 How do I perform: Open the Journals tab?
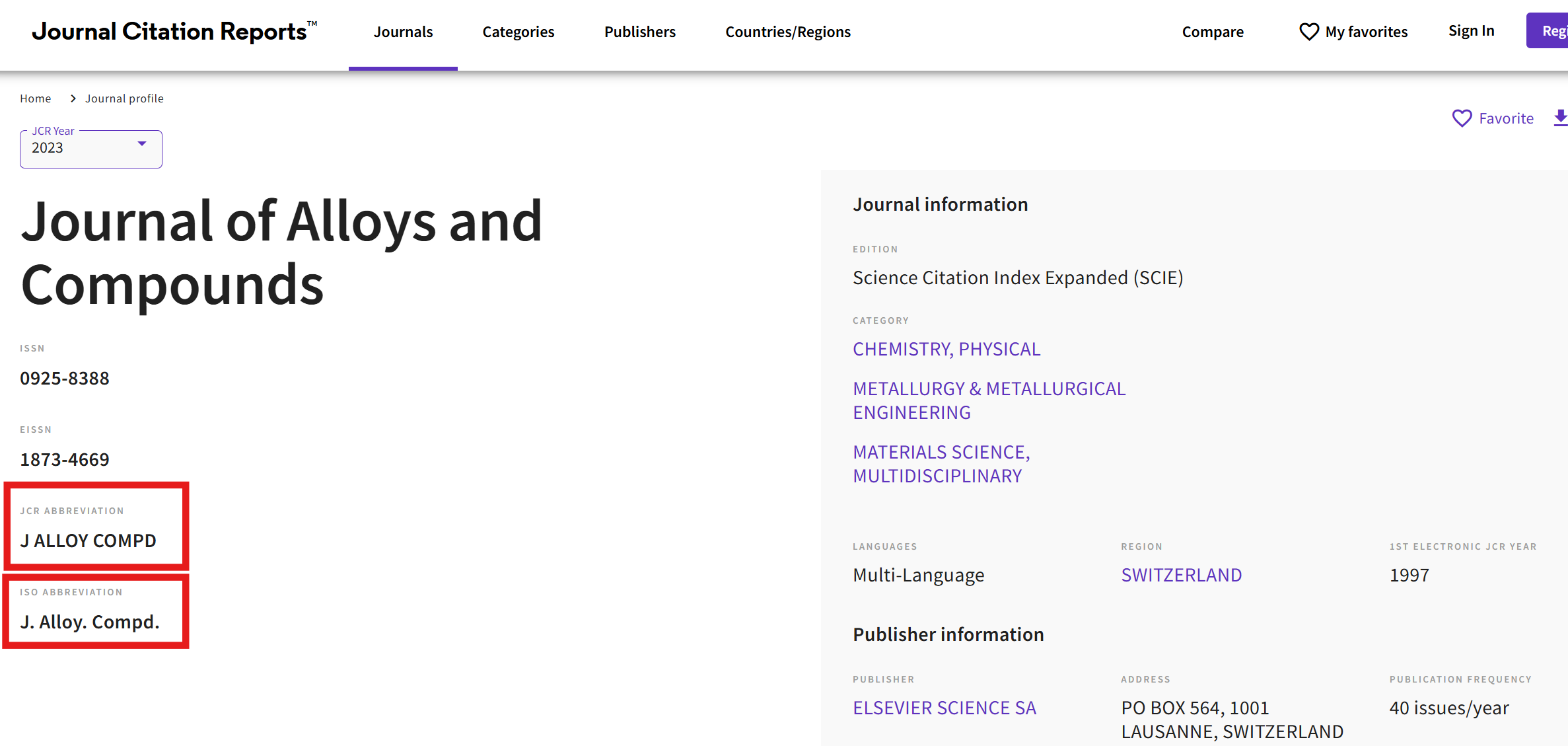(403, 32)
